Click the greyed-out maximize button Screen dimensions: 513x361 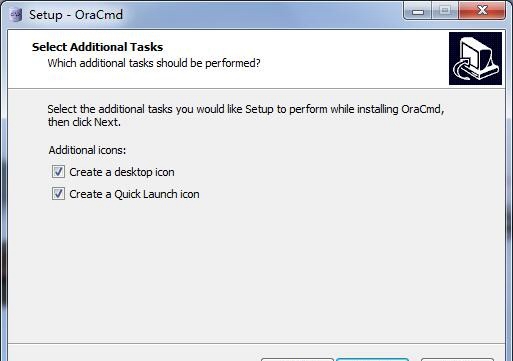(x=445, y=11)
